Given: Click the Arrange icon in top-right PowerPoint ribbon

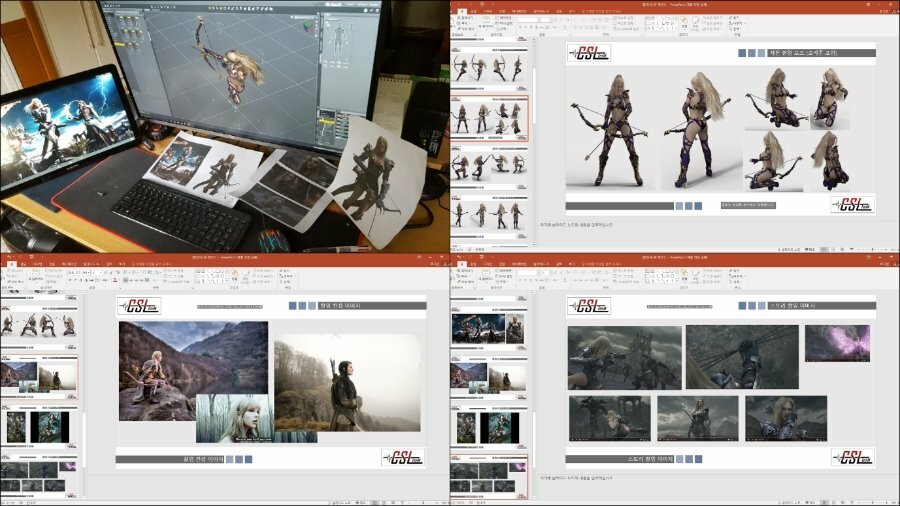Looking at the screenshot, I should pyautogui.click(x=684, y=23).
